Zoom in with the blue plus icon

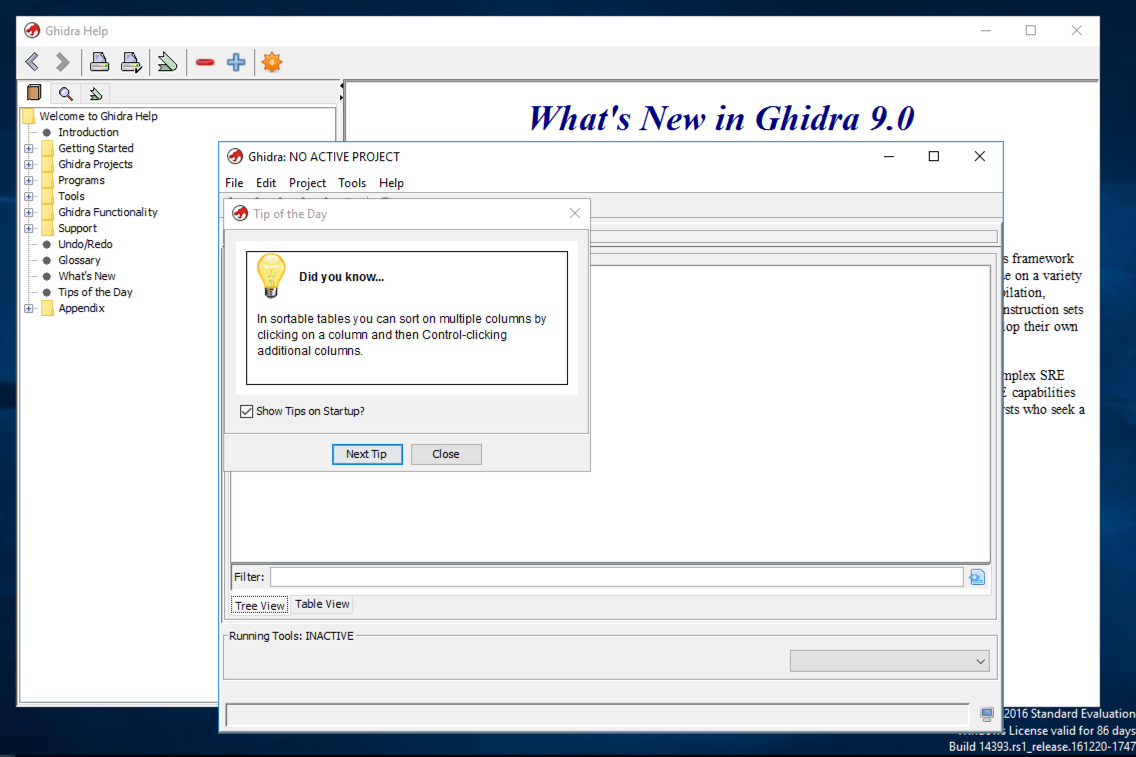(x=236, y=62)
